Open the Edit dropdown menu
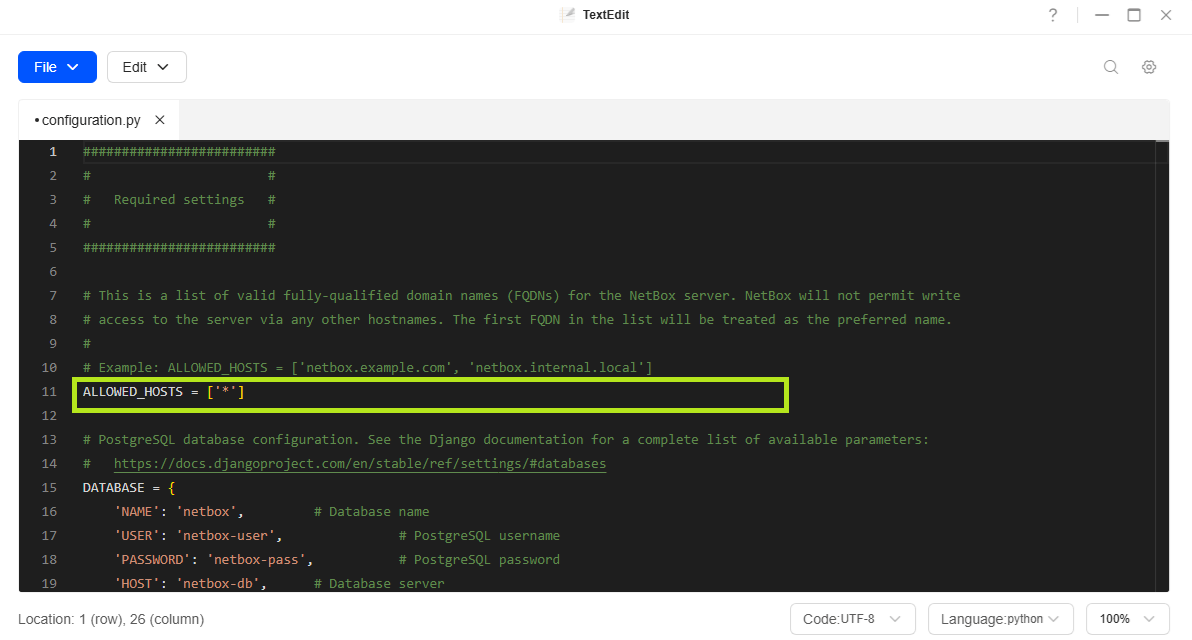 [146, 67]
